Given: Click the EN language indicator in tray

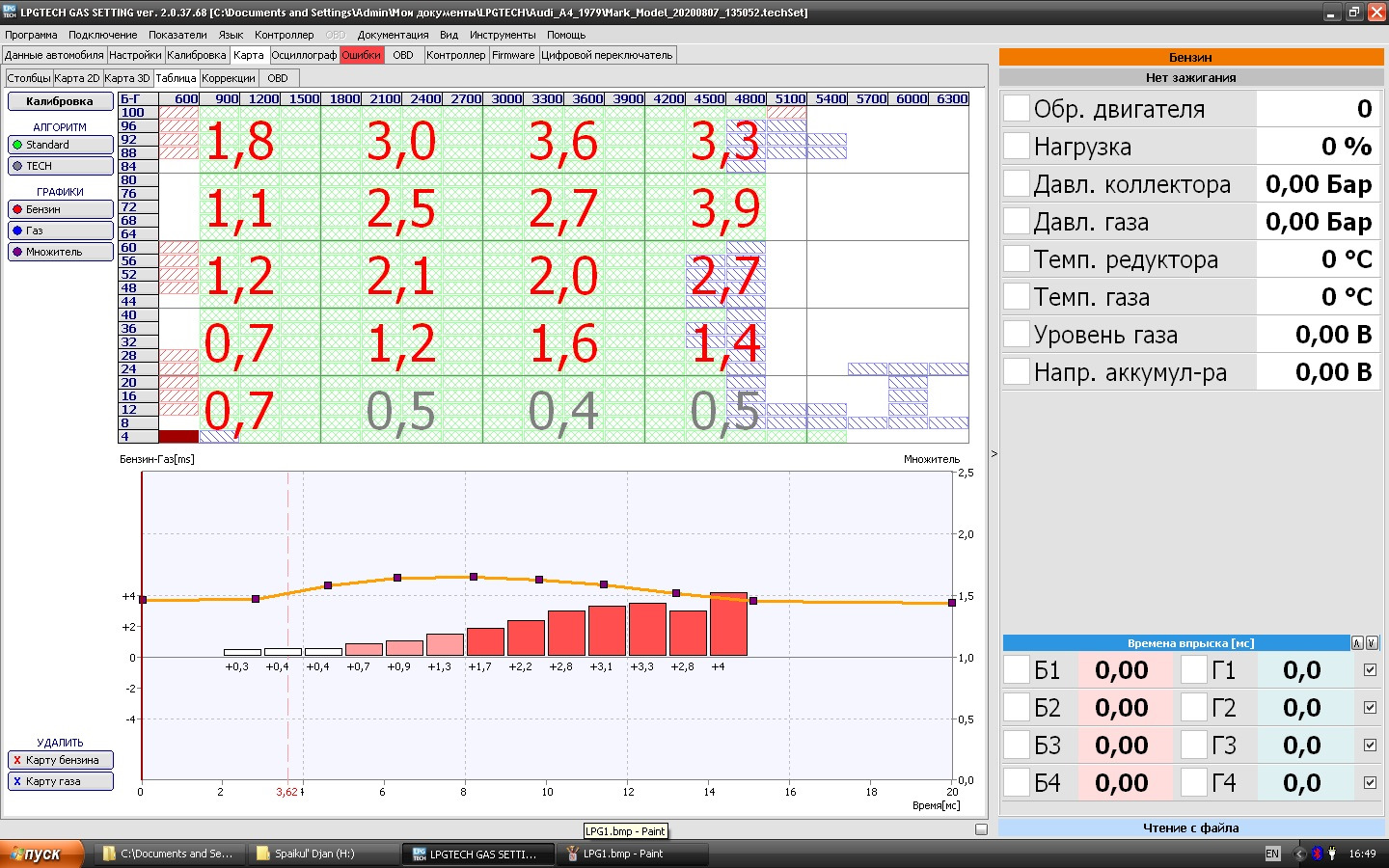Looking at the screenshot, I should (x=1272, y=854).
